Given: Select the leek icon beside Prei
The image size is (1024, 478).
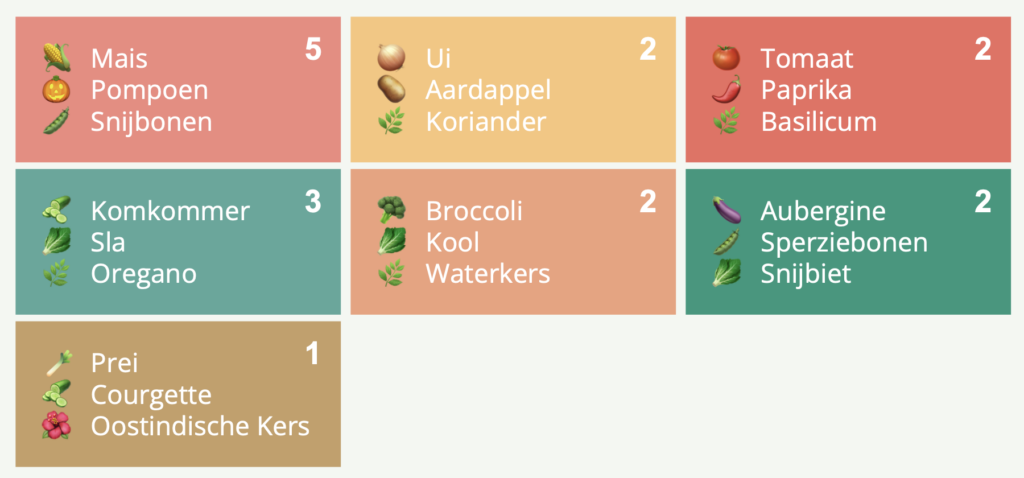Looking at the screenshot, I should tap(58, 363).
